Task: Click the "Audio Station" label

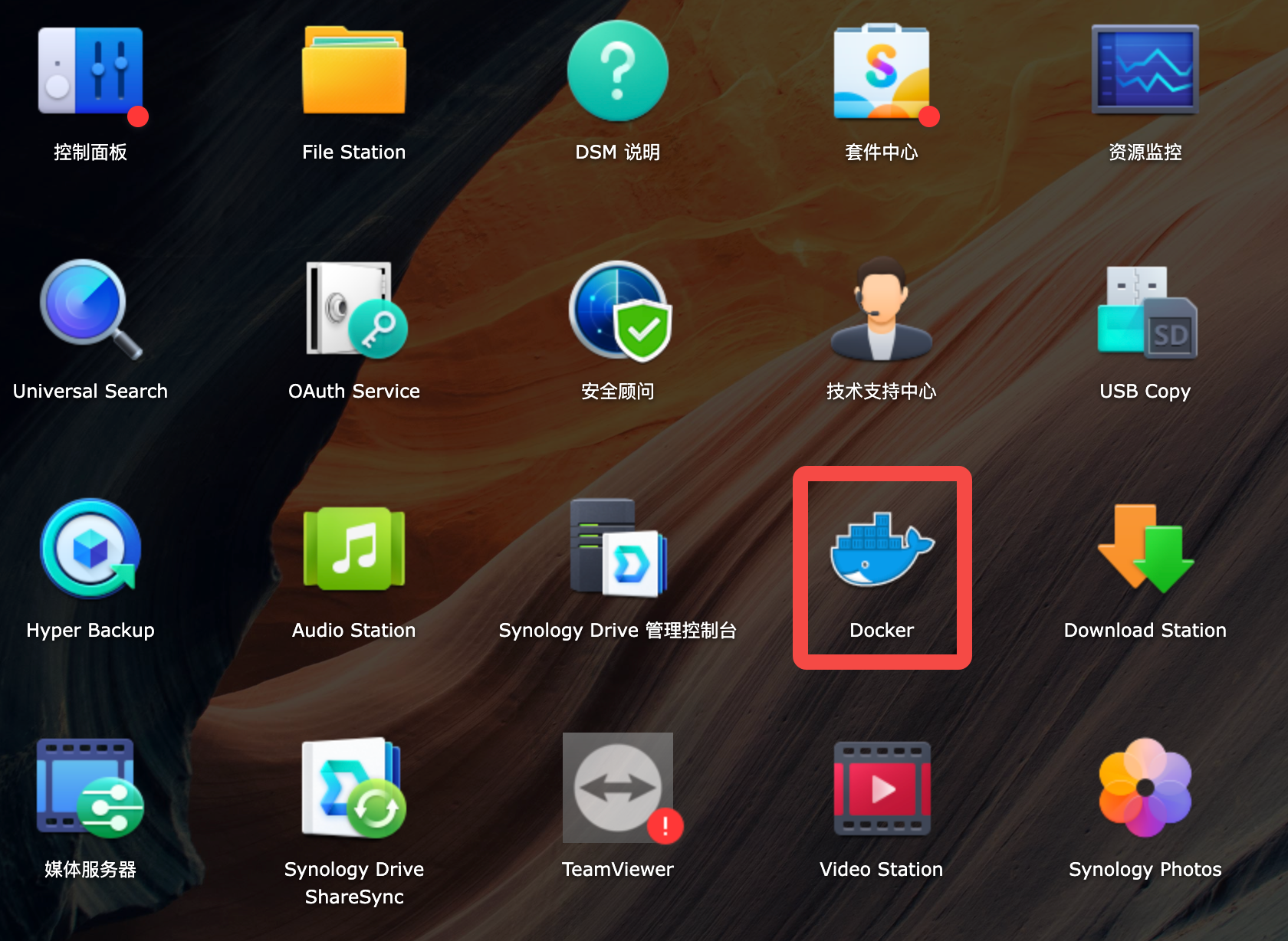Action: click(x=354, y=630)
